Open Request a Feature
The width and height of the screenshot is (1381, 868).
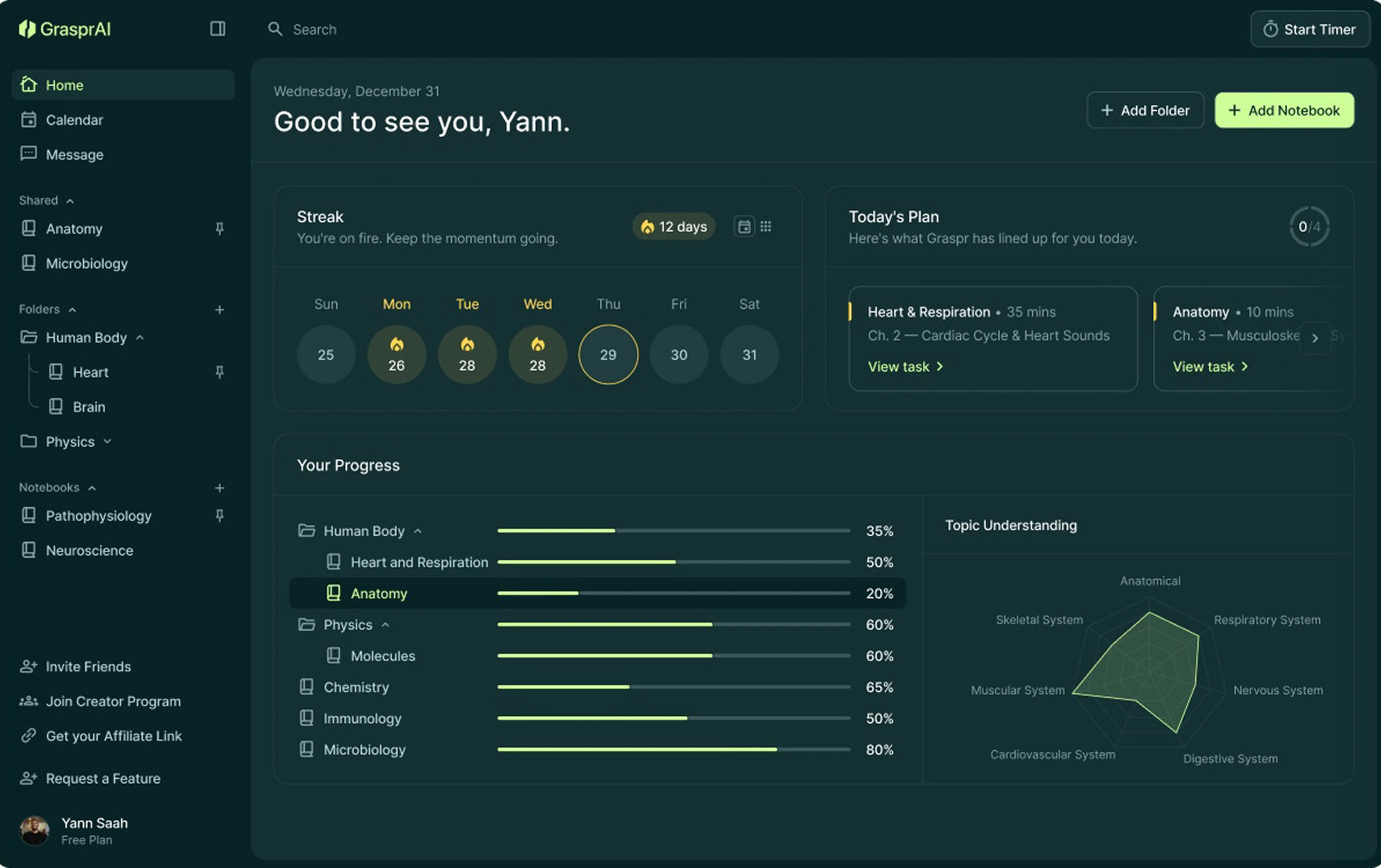coord(90,778)
